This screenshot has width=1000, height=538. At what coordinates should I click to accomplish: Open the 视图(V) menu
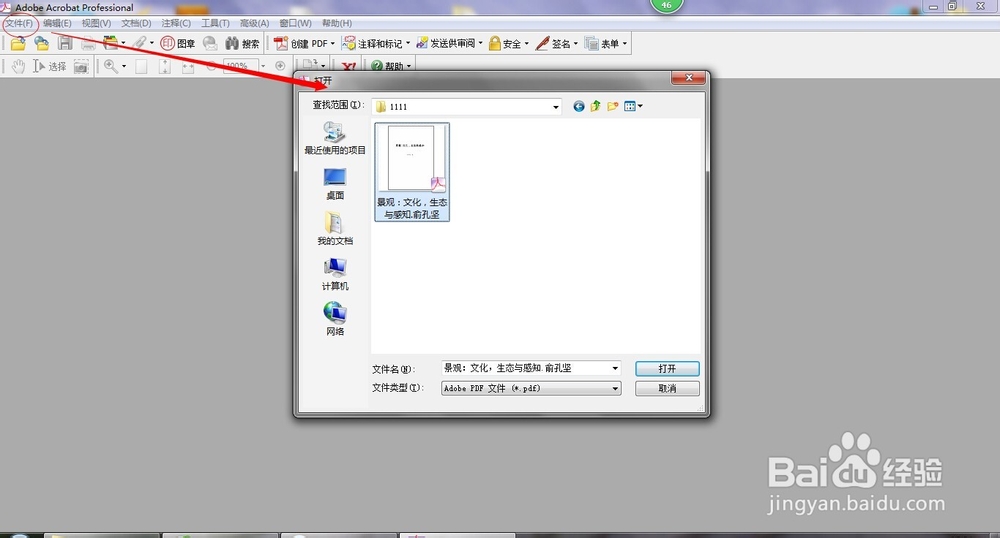96,24
